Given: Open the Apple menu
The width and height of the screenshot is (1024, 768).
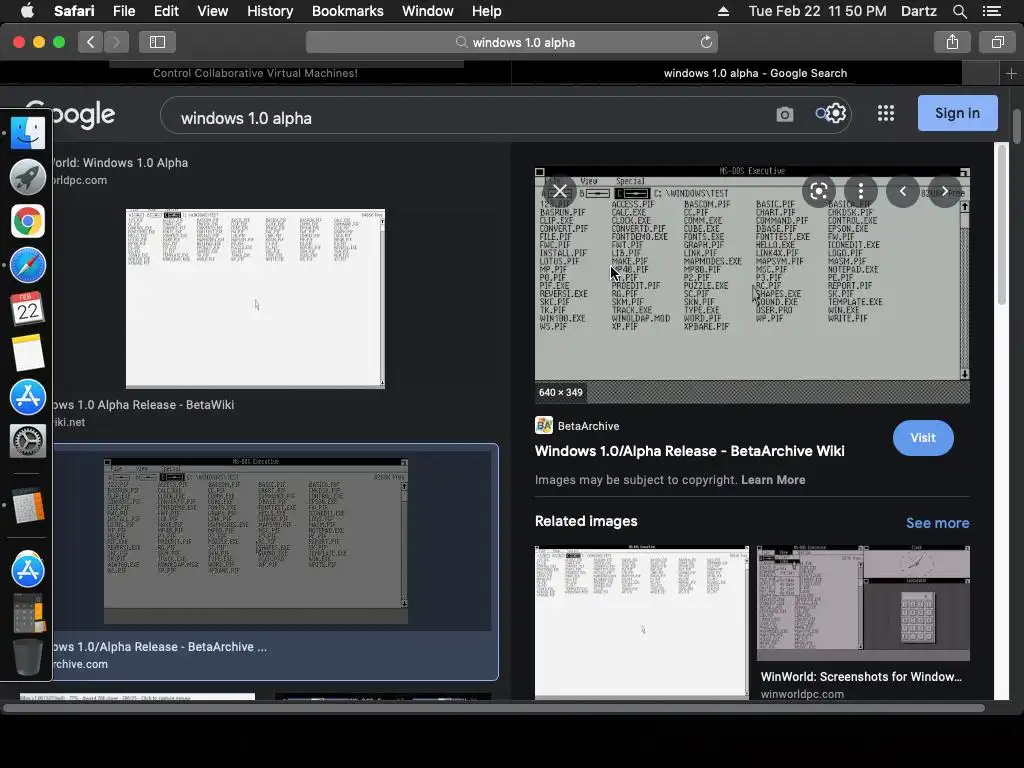Looking at the screenshot, I should coord(27,11).
